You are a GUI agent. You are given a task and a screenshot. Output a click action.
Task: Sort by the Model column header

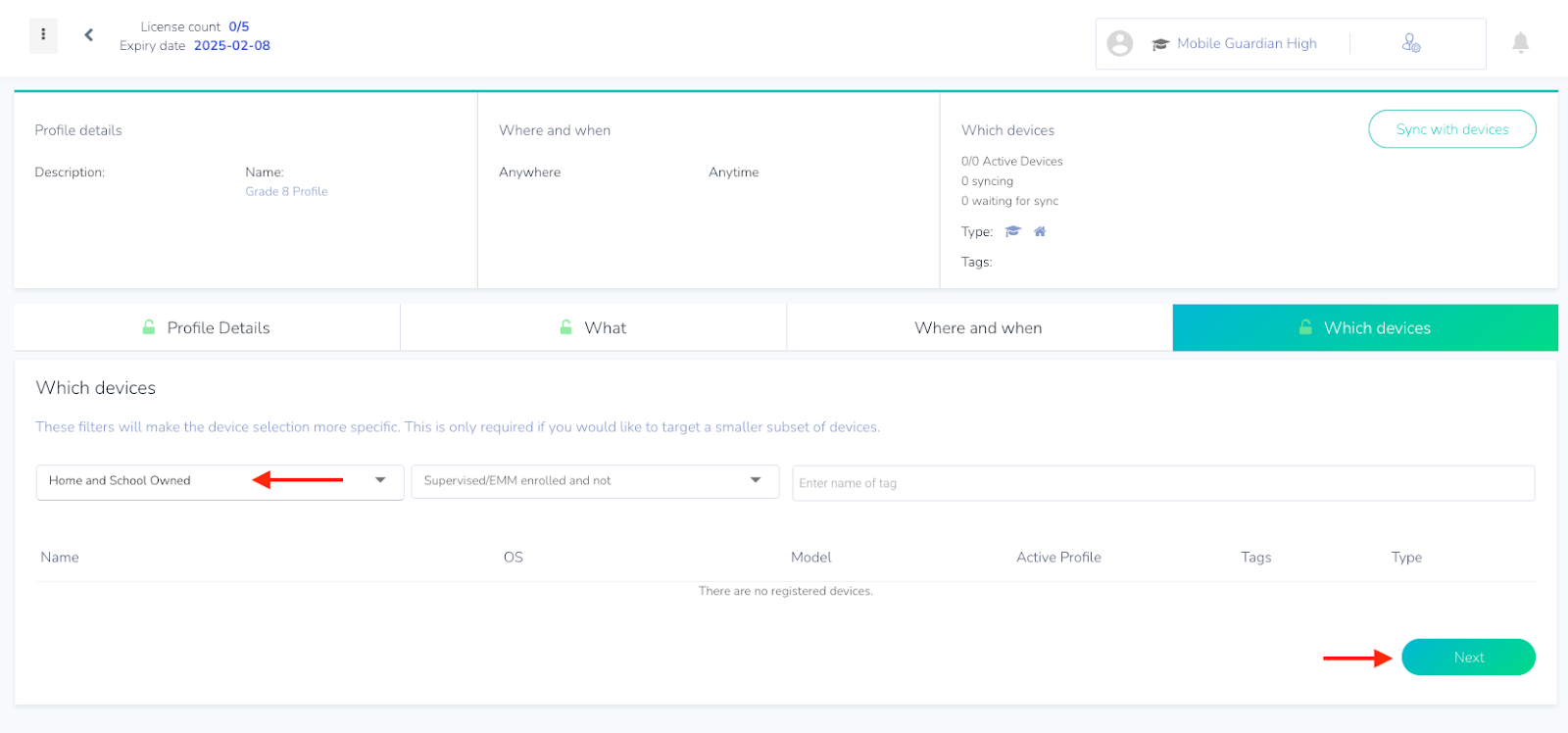[811, 557]
